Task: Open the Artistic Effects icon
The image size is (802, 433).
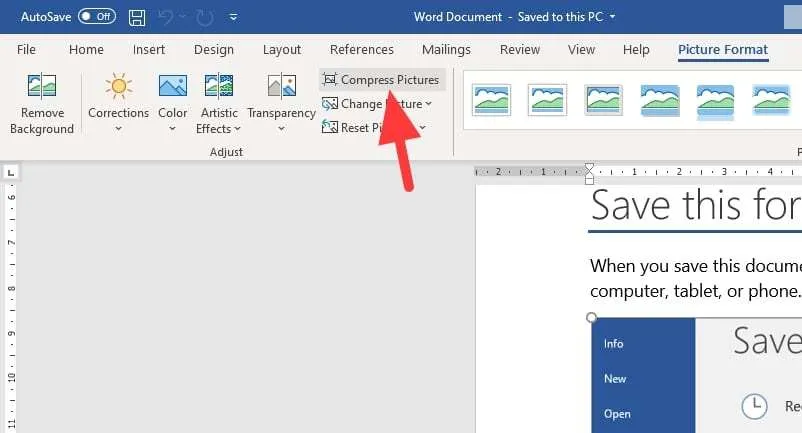Action: click(219, 86)
